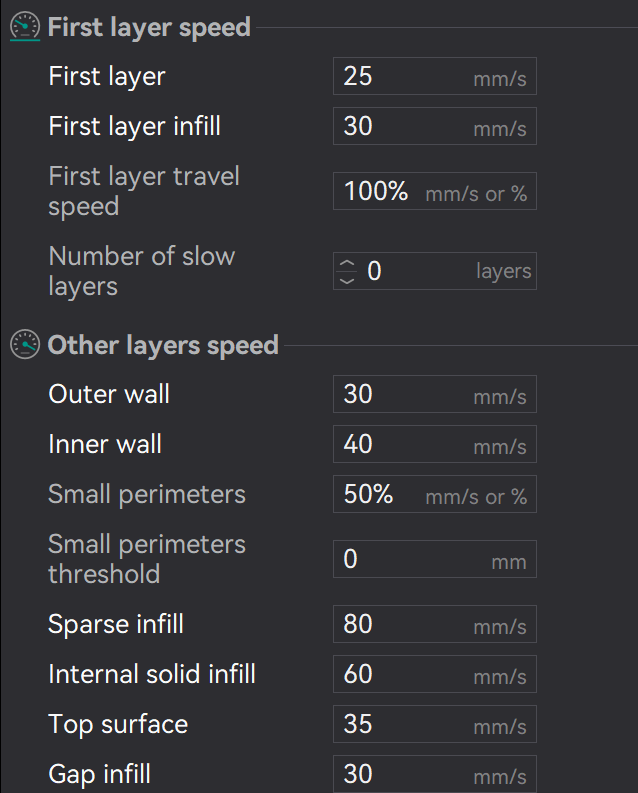Image resolution: width=638 pixels, height=793 pixels.
Task: Click the Other layers speed section header
Action: [x=163, y=345]
